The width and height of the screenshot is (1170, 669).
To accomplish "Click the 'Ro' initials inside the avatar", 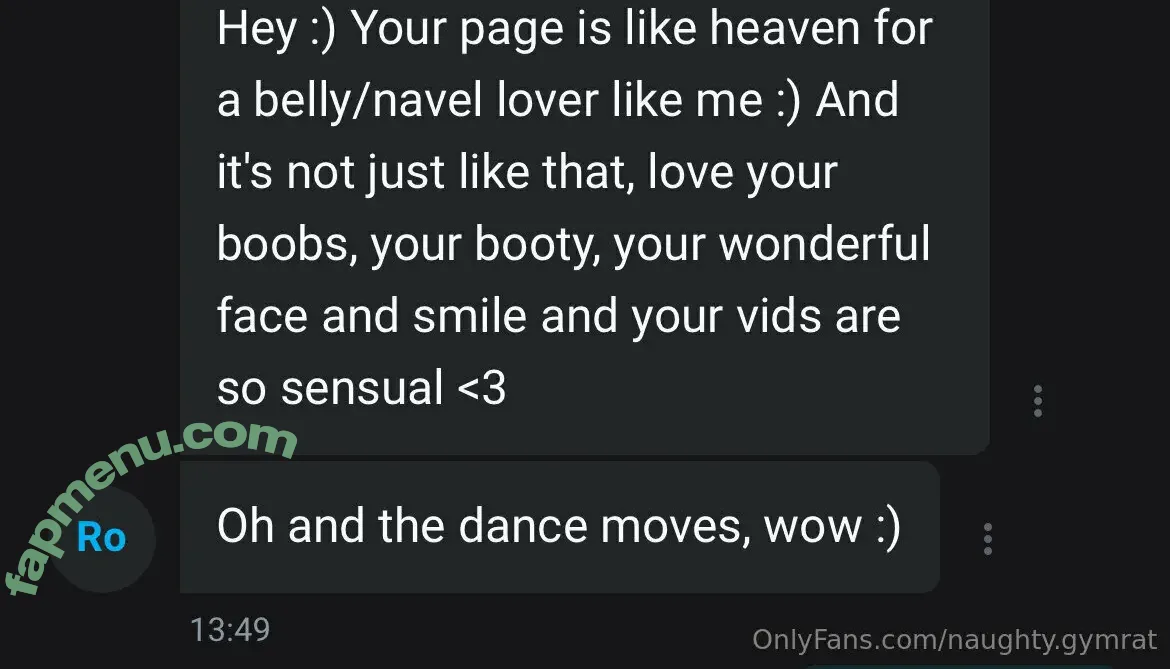I will (101, 538).
